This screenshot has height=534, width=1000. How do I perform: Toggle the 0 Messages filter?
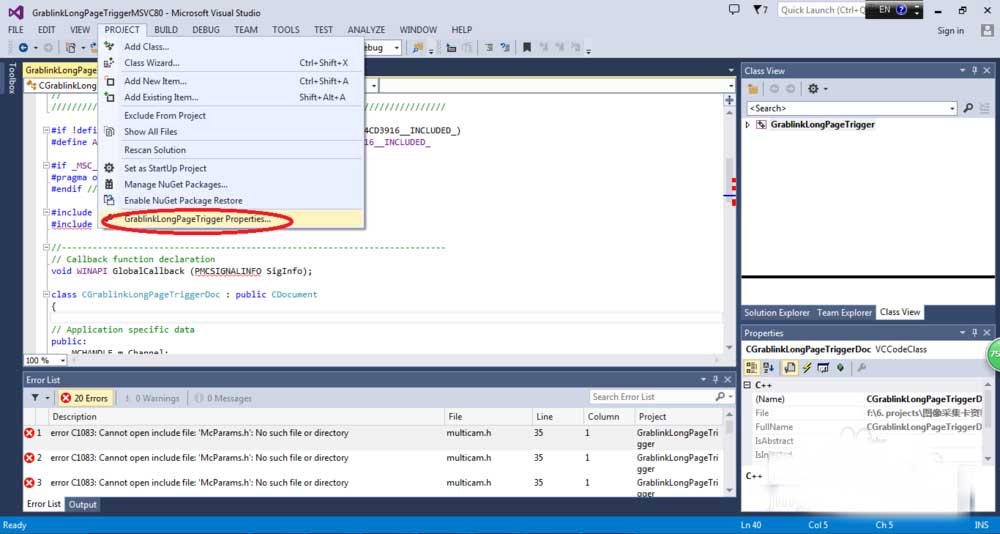coord(223,398)
